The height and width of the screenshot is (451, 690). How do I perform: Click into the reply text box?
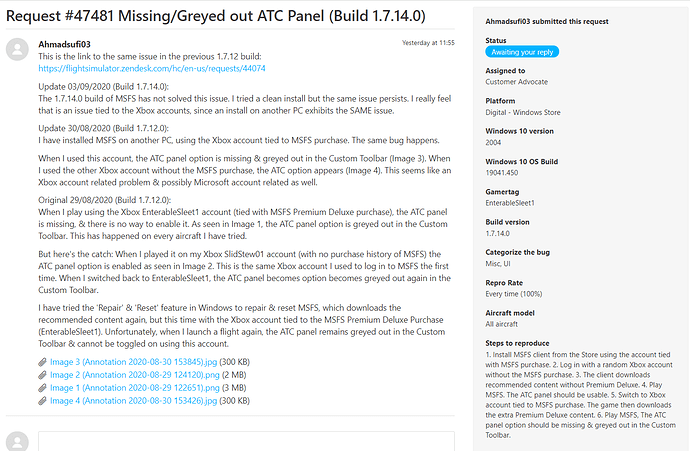pyautogui.click(x=246, y=441)
